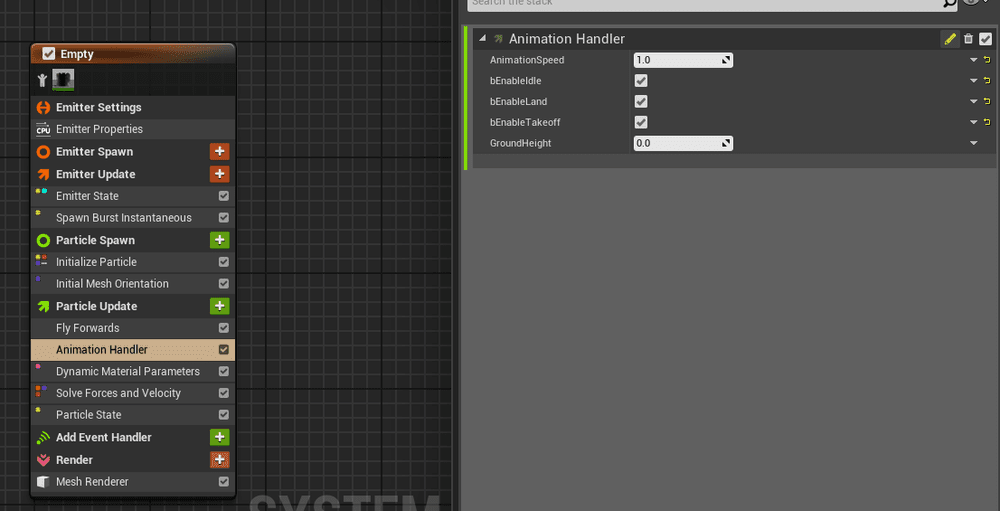
Task: Click the CPU icon beside Emitter Properties
Action: [x=43, y=130]
